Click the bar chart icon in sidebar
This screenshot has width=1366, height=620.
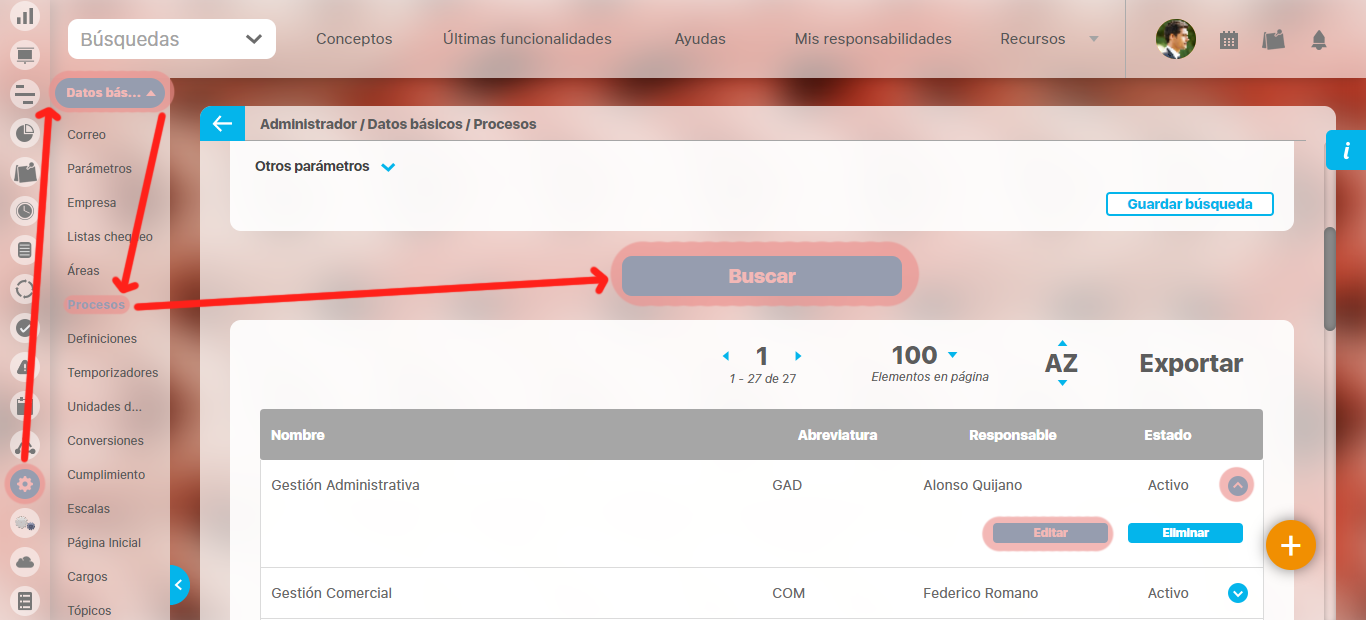click(25, 16)
